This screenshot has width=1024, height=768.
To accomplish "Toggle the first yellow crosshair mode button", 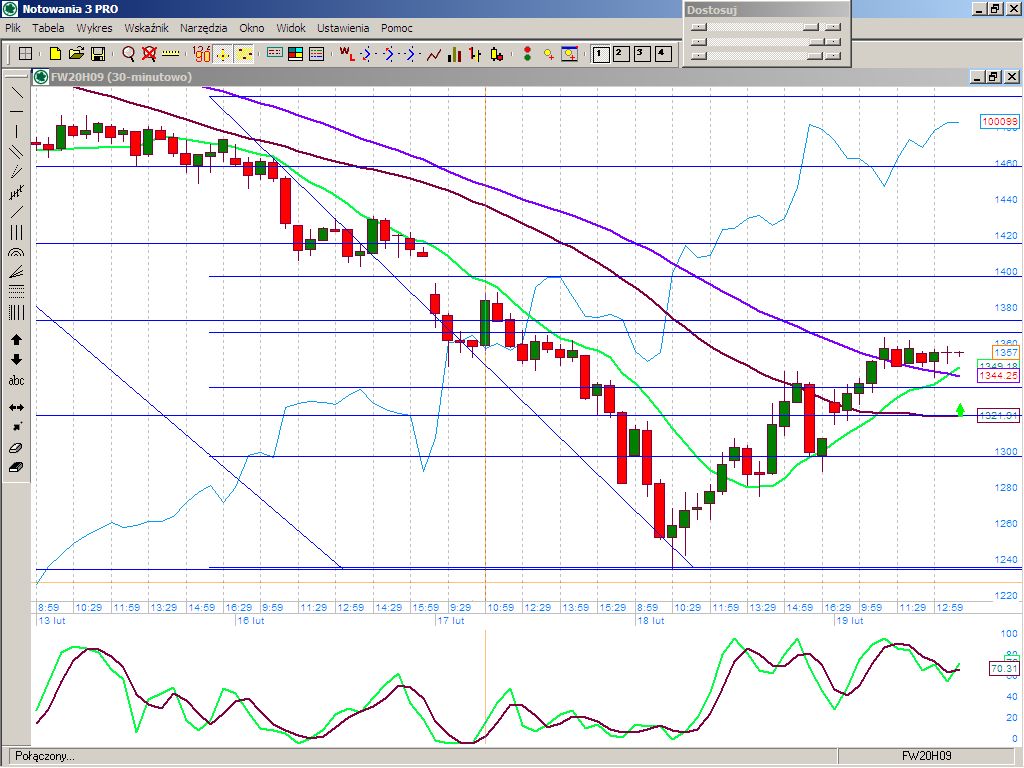I will [223, 54].
